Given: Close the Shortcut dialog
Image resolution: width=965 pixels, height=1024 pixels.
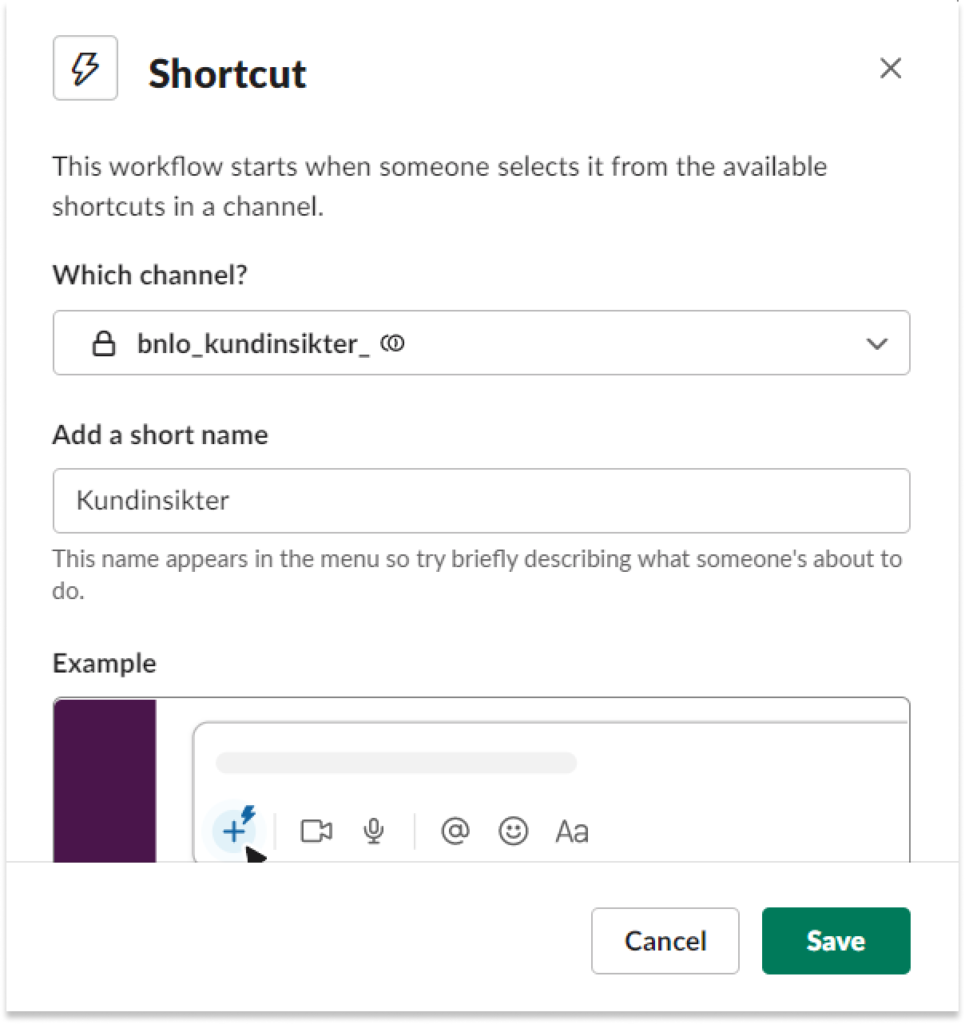Looking at the screenshot, I should [x=891, y=68].
